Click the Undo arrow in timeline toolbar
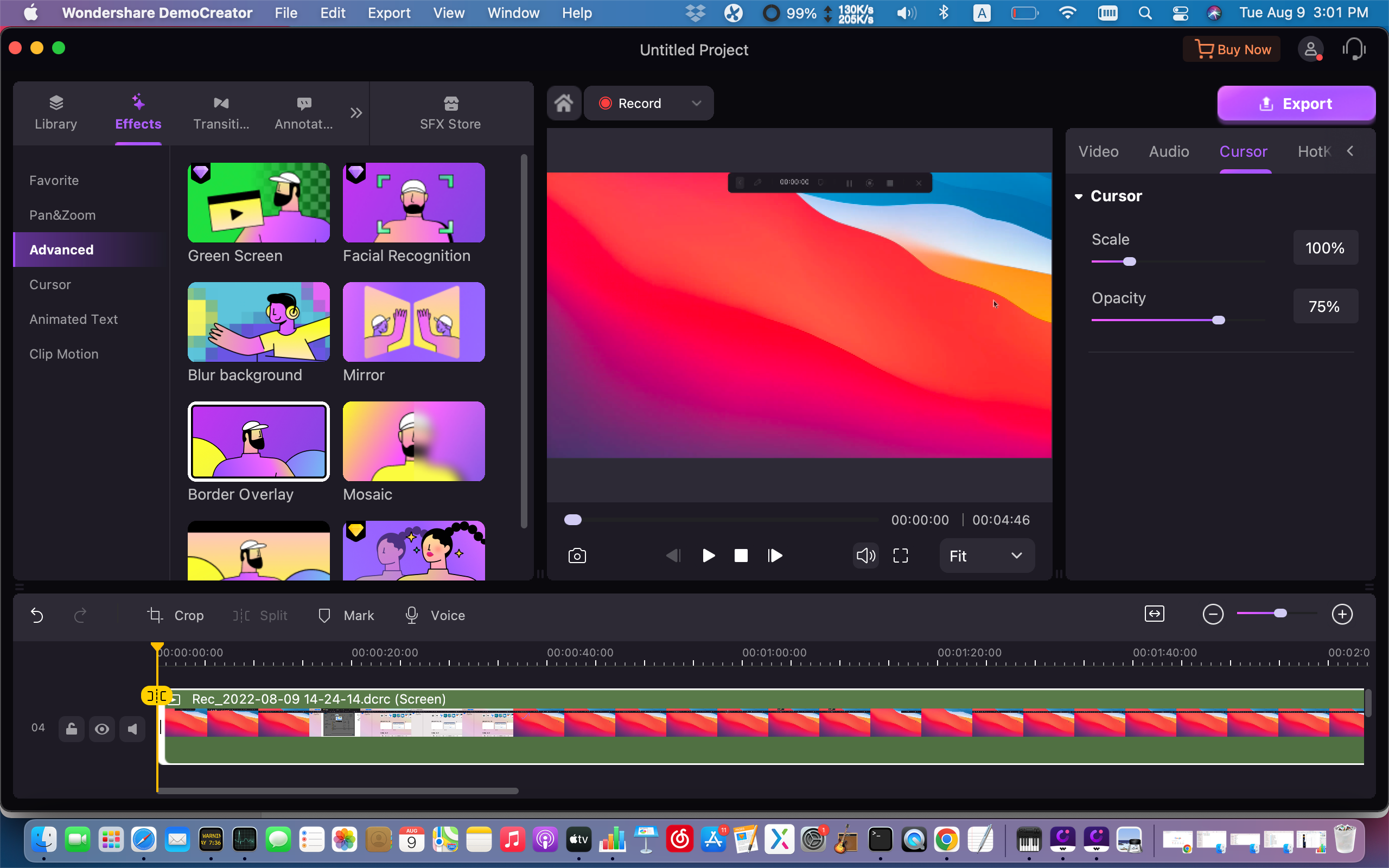 tap(37, 615)
